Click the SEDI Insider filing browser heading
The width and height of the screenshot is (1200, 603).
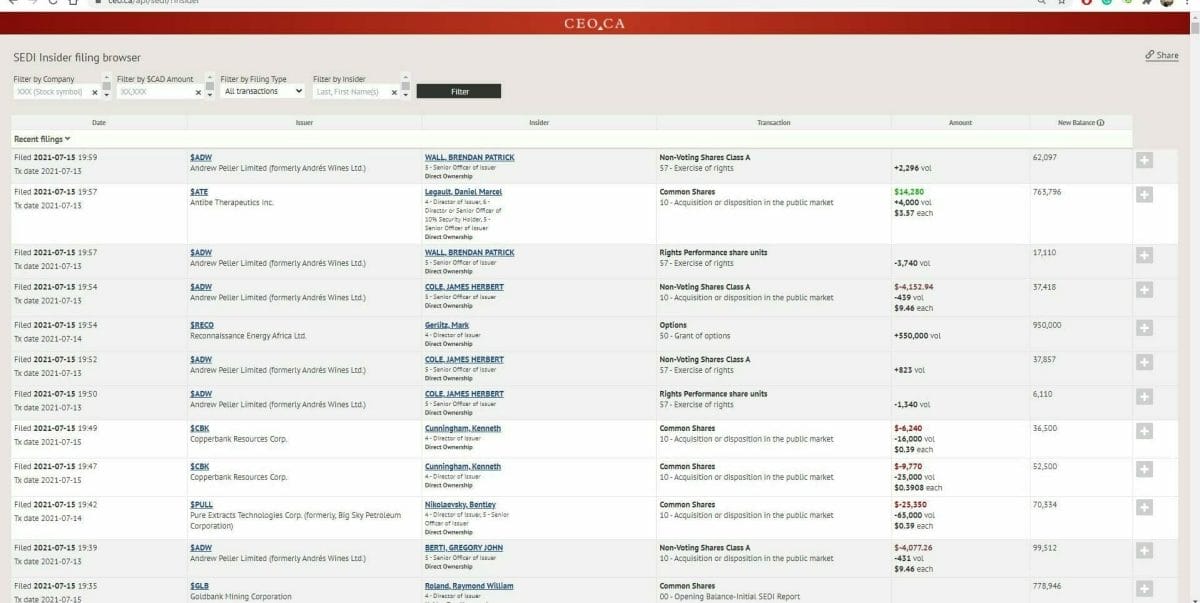click(77, 58)
